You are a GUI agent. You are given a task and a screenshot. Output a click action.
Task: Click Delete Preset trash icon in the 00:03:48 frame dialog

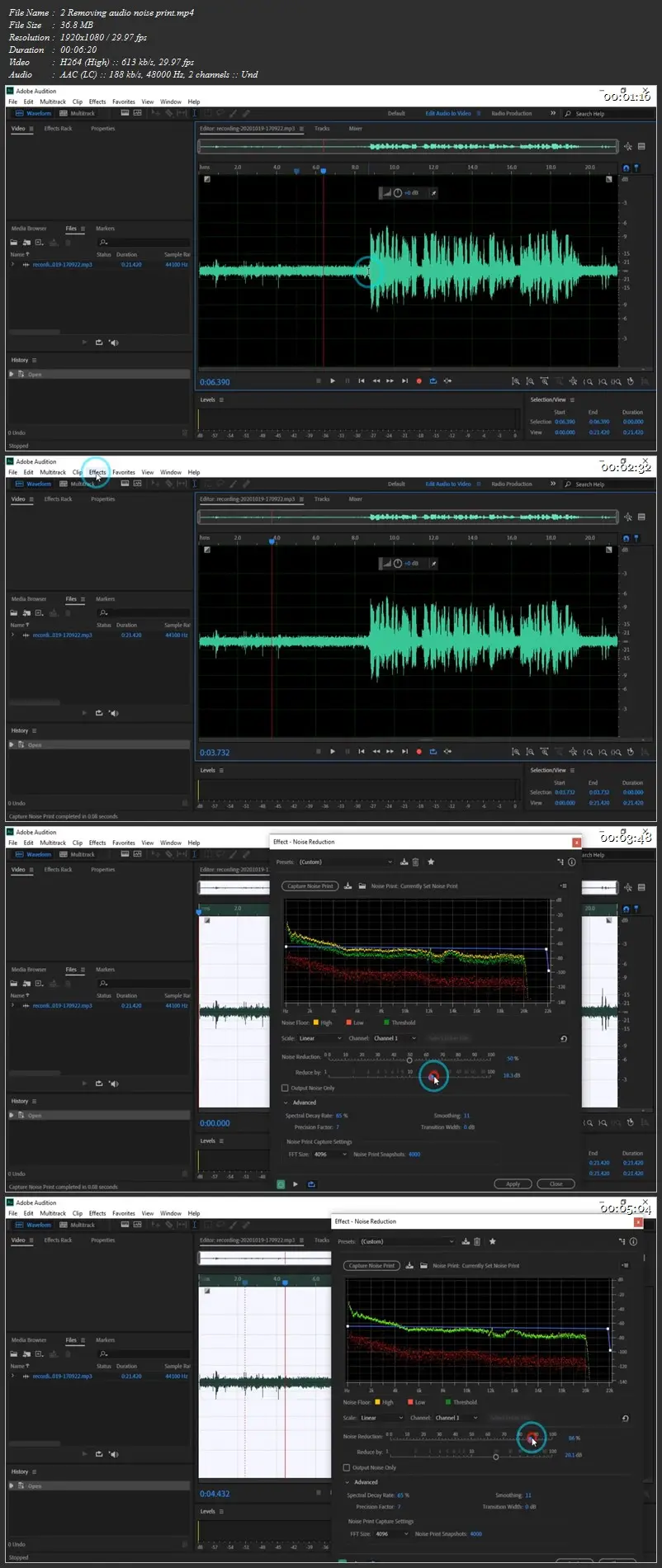click(415, 862)
